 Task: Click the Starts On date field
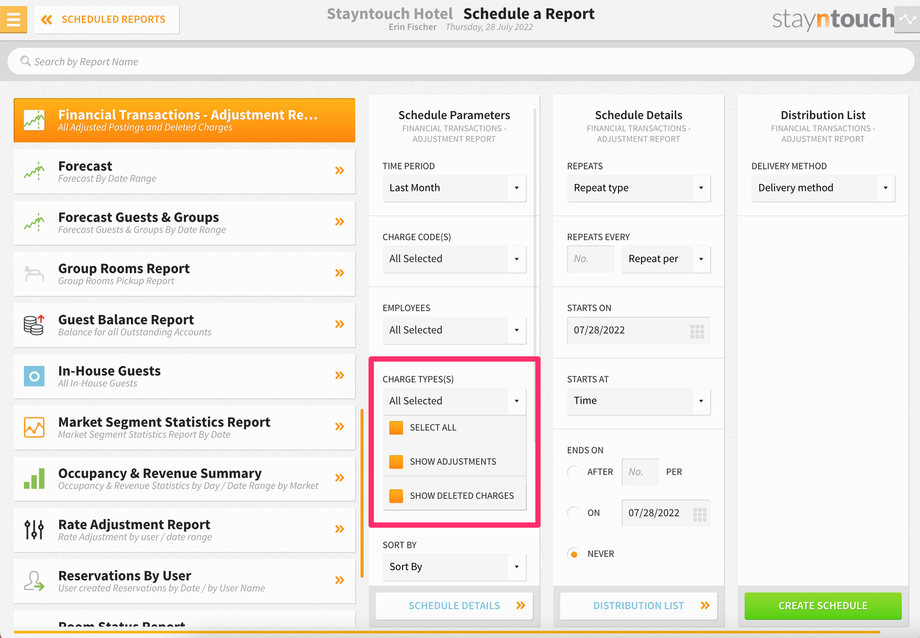click(x=638, y=330)
